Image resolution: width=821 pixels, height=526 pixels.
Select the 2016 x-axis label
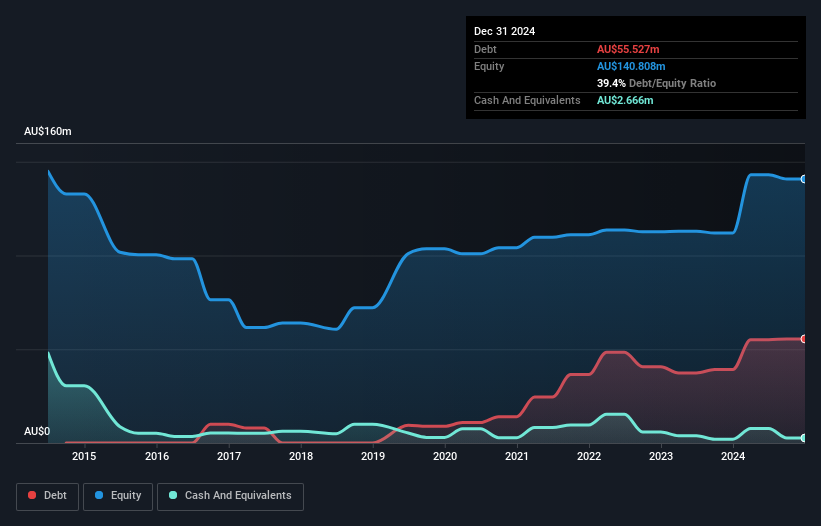click(157, 456)
